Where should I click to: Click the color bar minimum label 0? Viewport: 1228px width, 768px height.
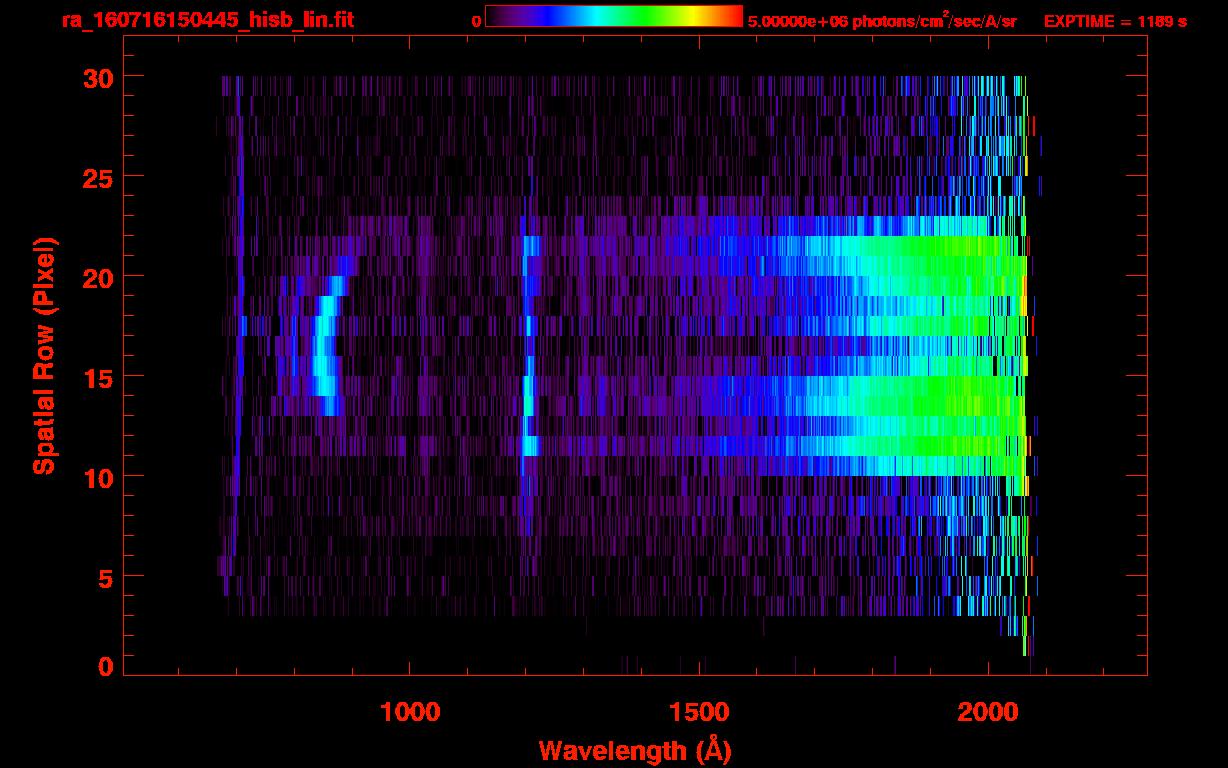point(477,21)
